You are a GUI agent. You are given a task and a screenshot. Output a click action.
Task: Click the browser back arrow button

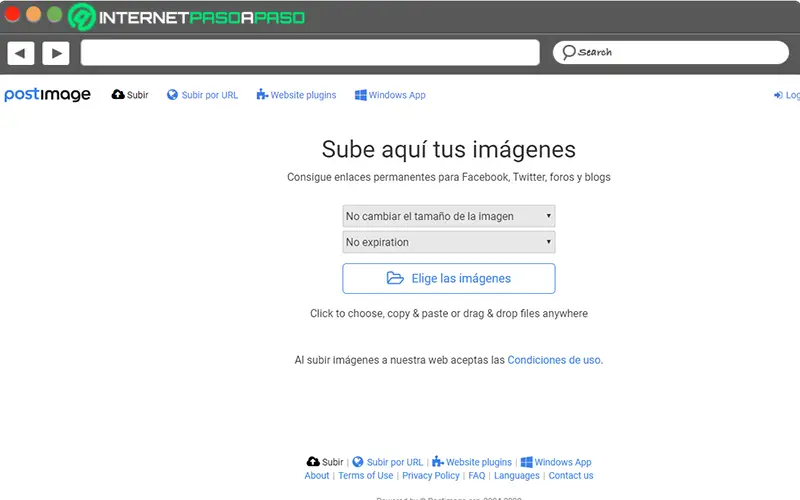[21, 53]
